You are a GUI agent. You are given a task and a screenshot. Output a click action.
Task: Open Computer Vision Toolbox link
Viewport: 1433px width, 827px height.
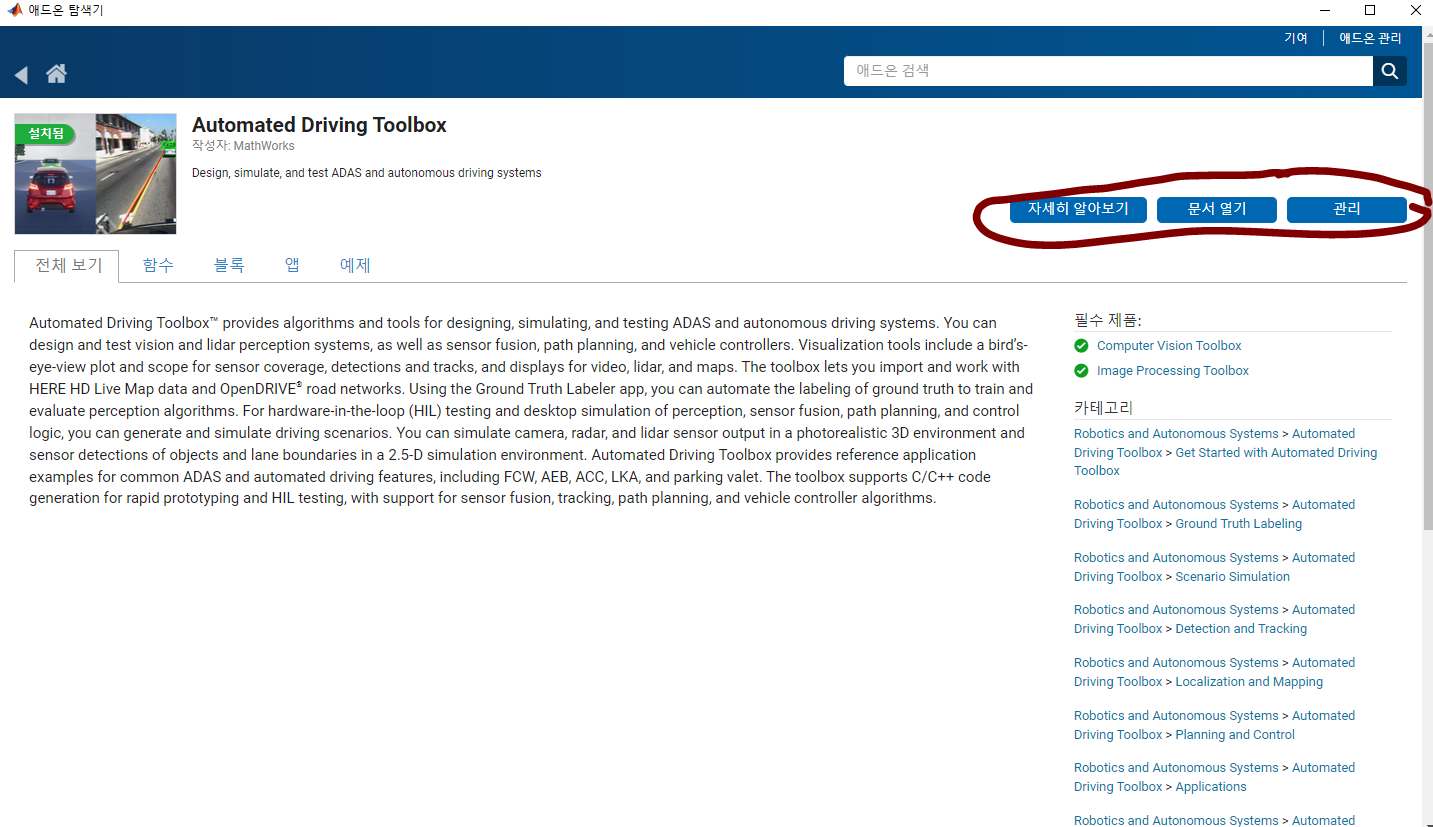click(x=1169, y=346)
